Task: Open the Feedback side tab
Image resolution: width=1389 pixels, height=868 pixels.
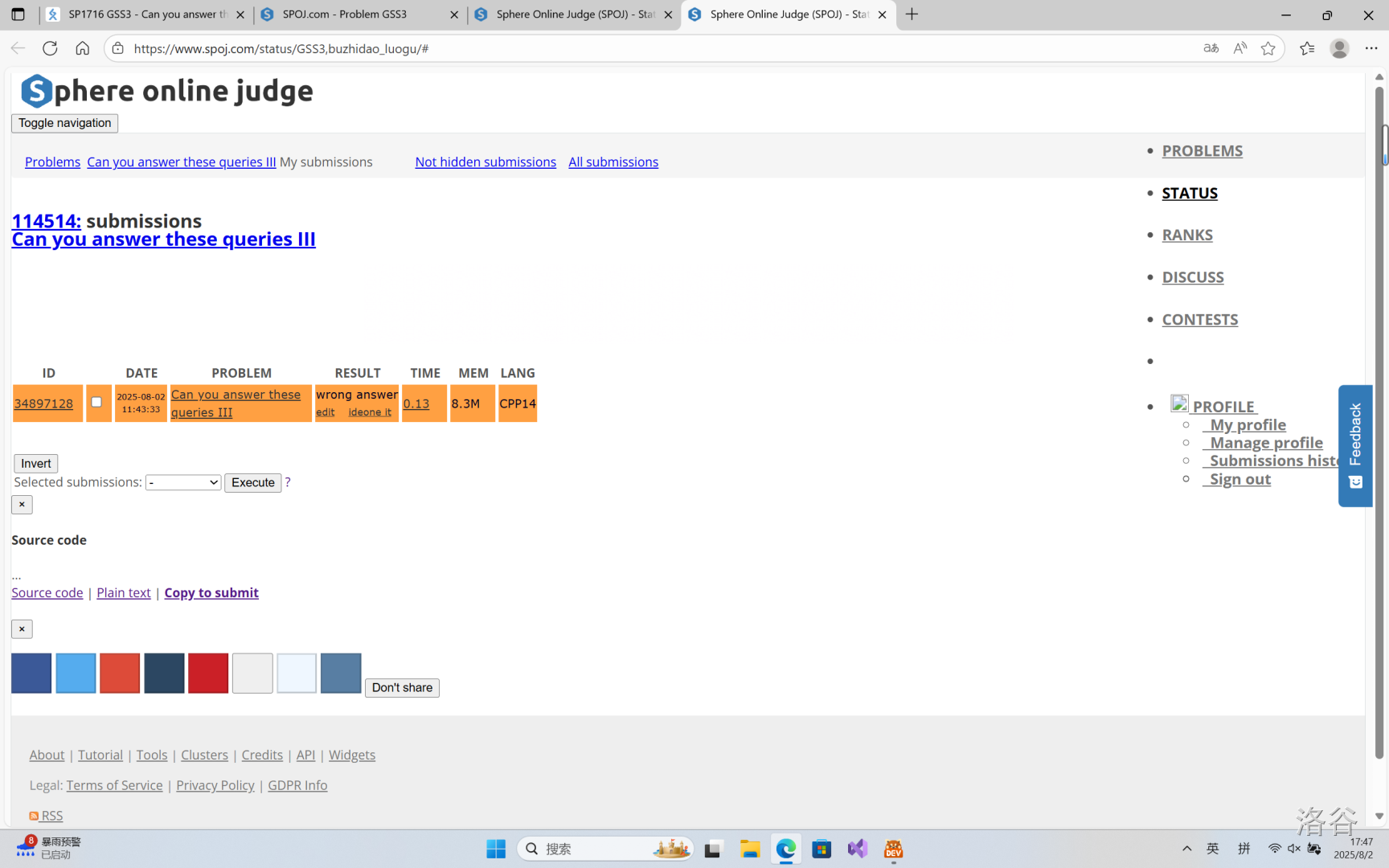Action: (1355, 446)
